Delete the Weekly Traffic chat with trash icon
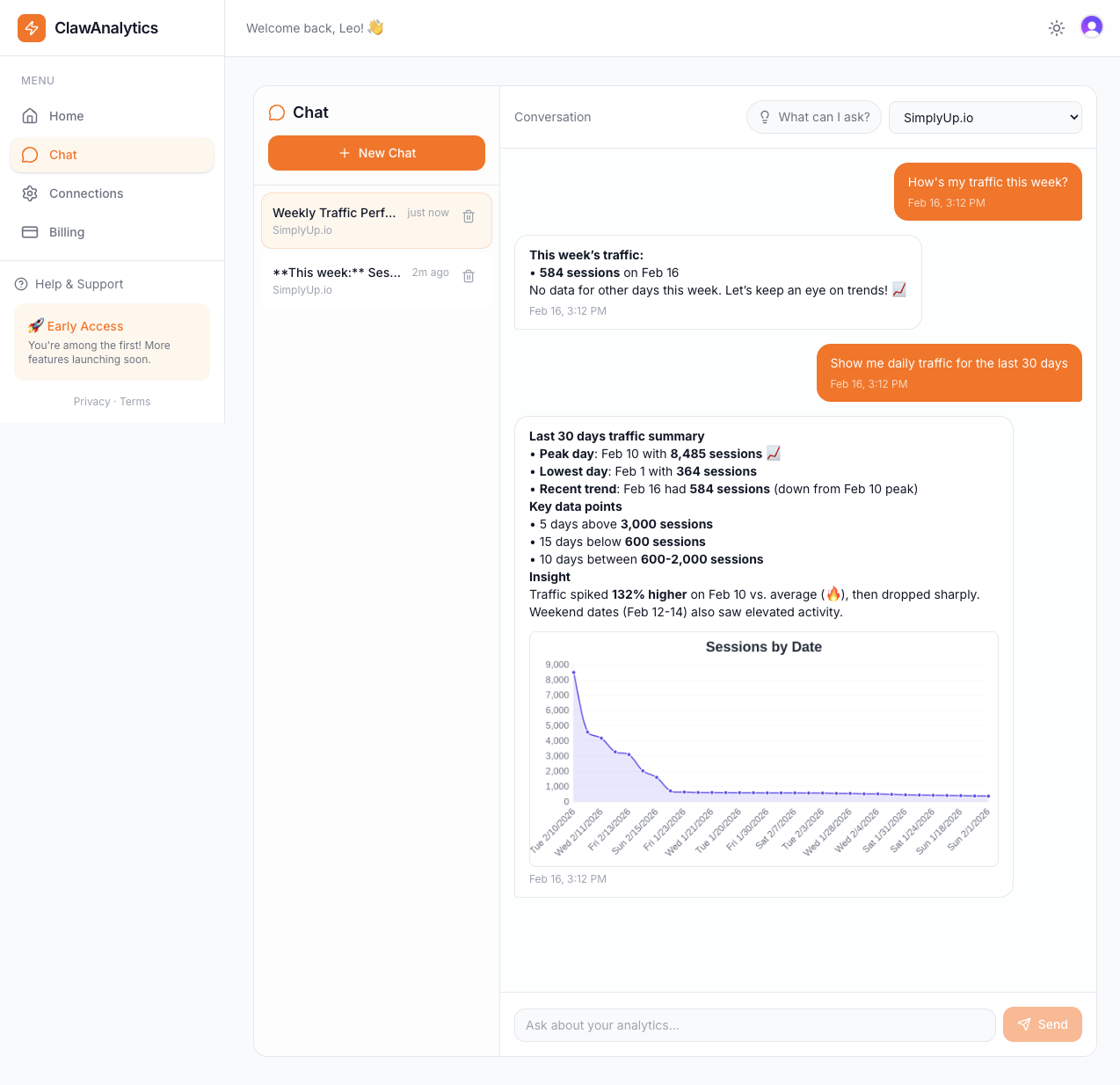This screenshot has width=1120, height=1085. point(468,215)
